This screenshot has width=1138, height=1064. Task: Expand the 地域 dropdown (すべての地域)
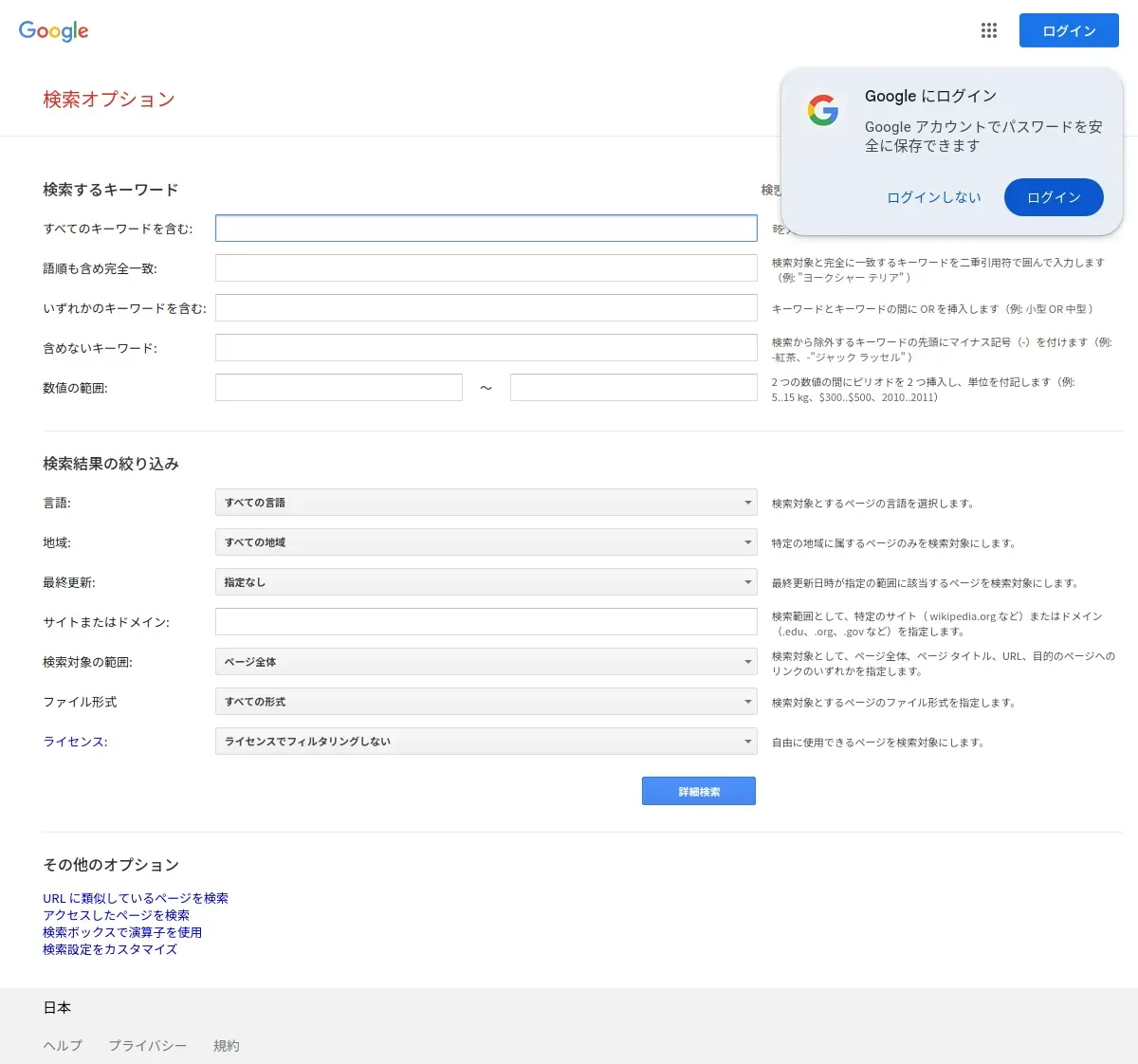point(486,542)
